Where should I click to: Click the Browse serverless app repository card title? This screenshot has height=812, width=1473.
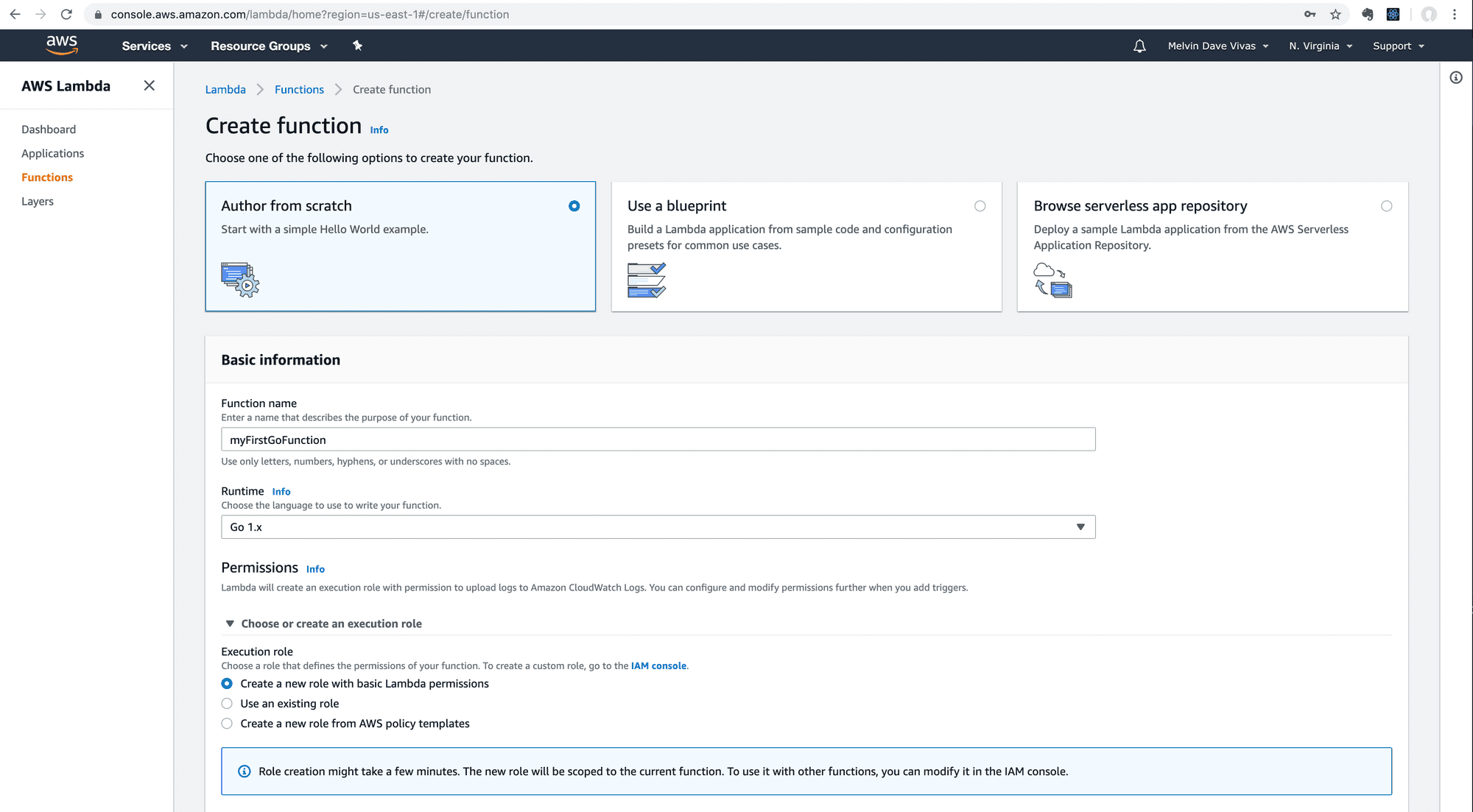point(1140,206)
